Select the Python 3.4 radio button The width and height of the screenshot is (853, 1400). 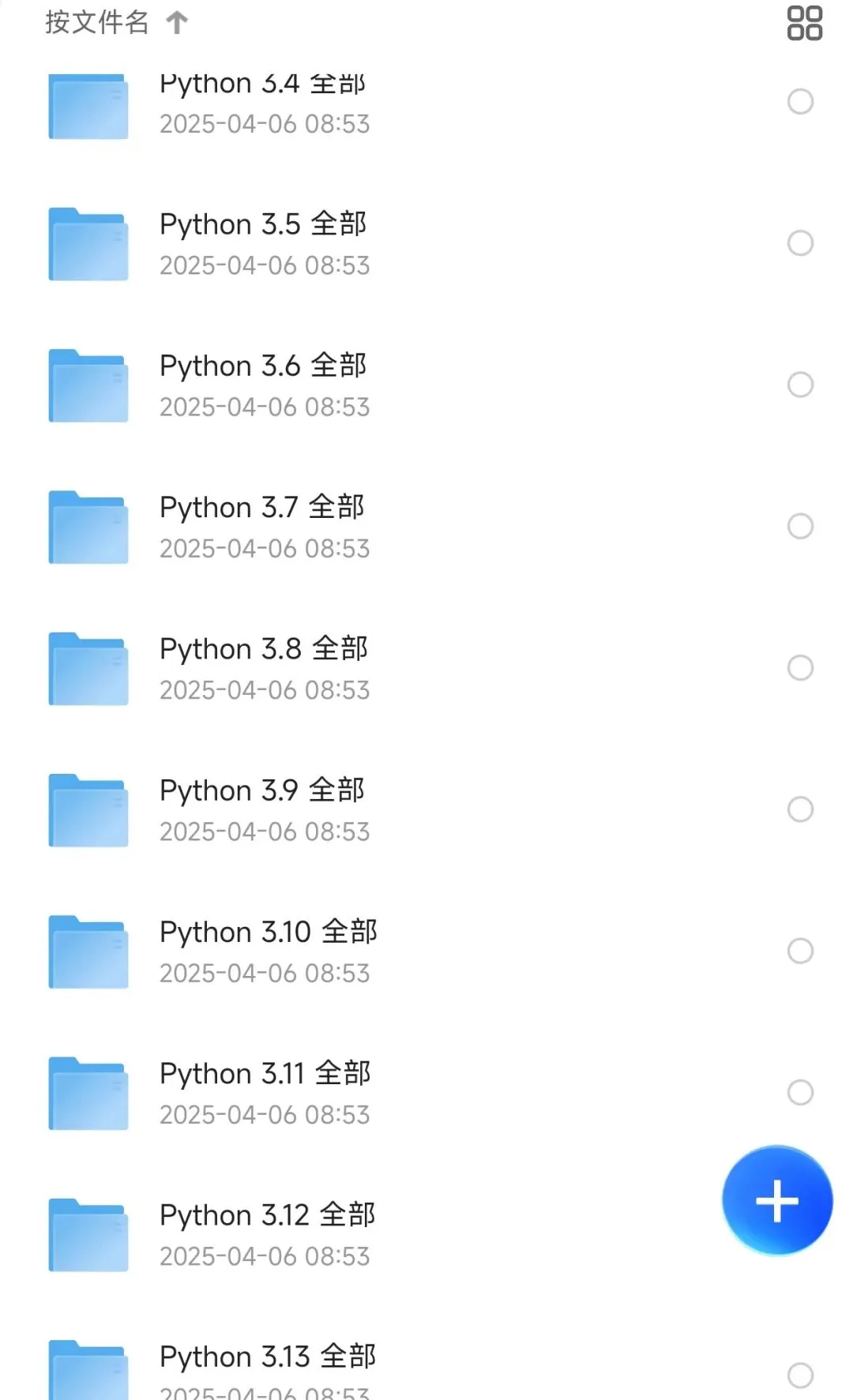(800, 102)
